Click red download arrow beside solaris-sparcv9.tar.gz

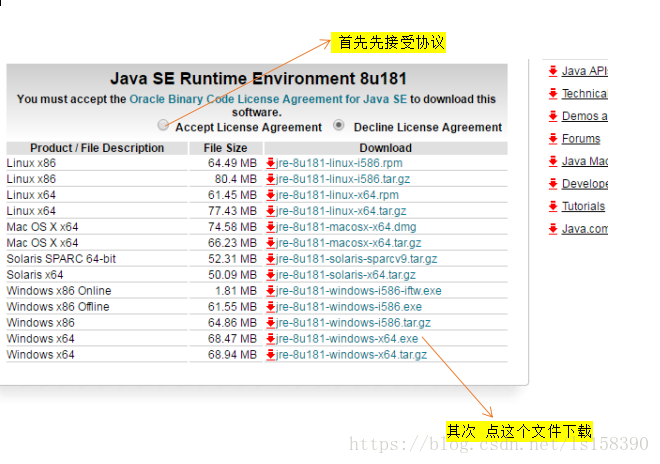pos(271,259)
